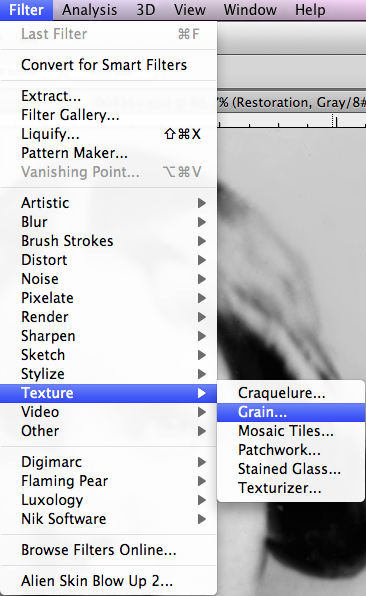The width and height of the screenshot is (366, 596).
Task: Click Texturizer... in the submenu
Action: (291, 488)
